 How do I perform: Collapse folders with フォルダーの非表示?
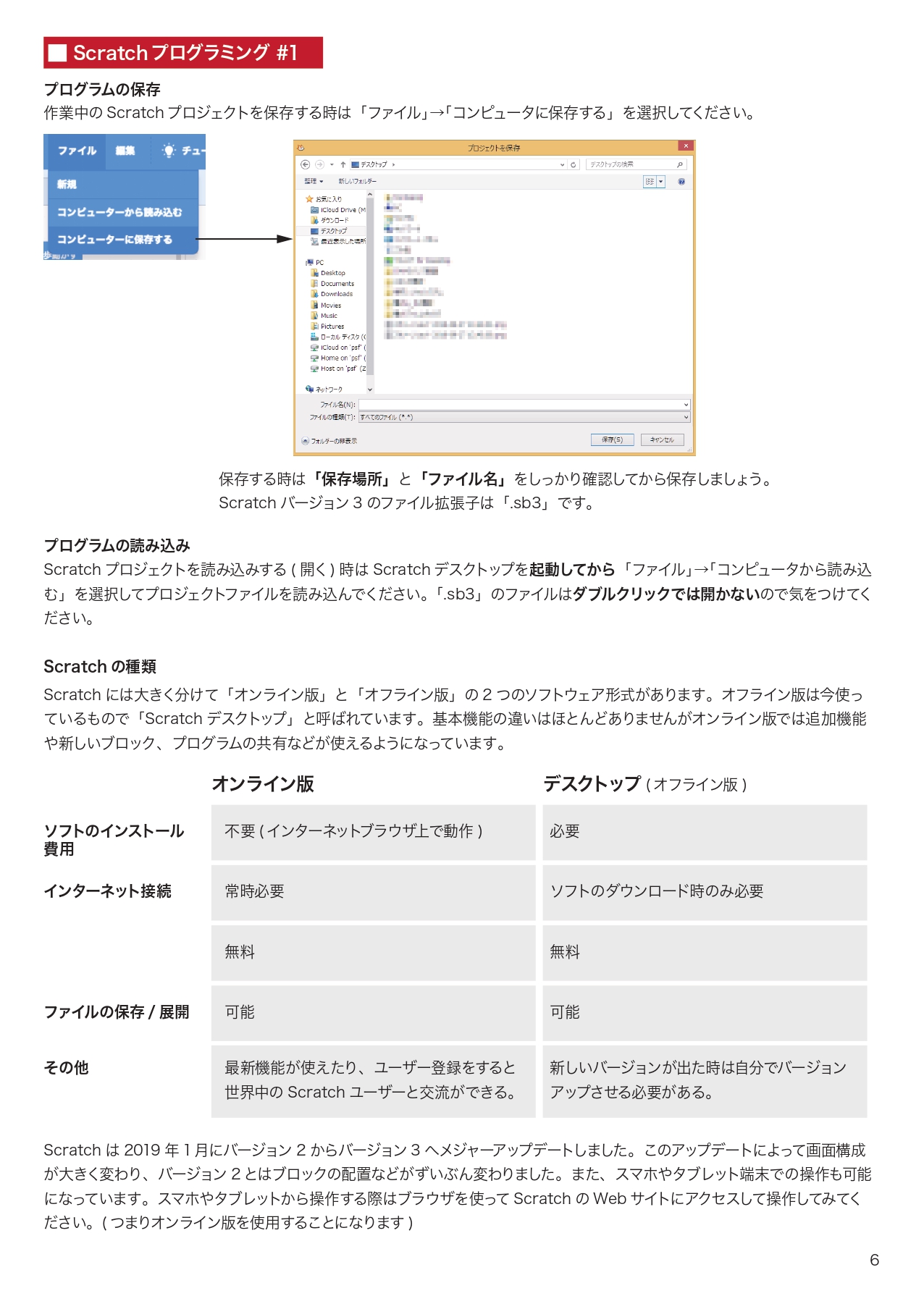(329, 441)
